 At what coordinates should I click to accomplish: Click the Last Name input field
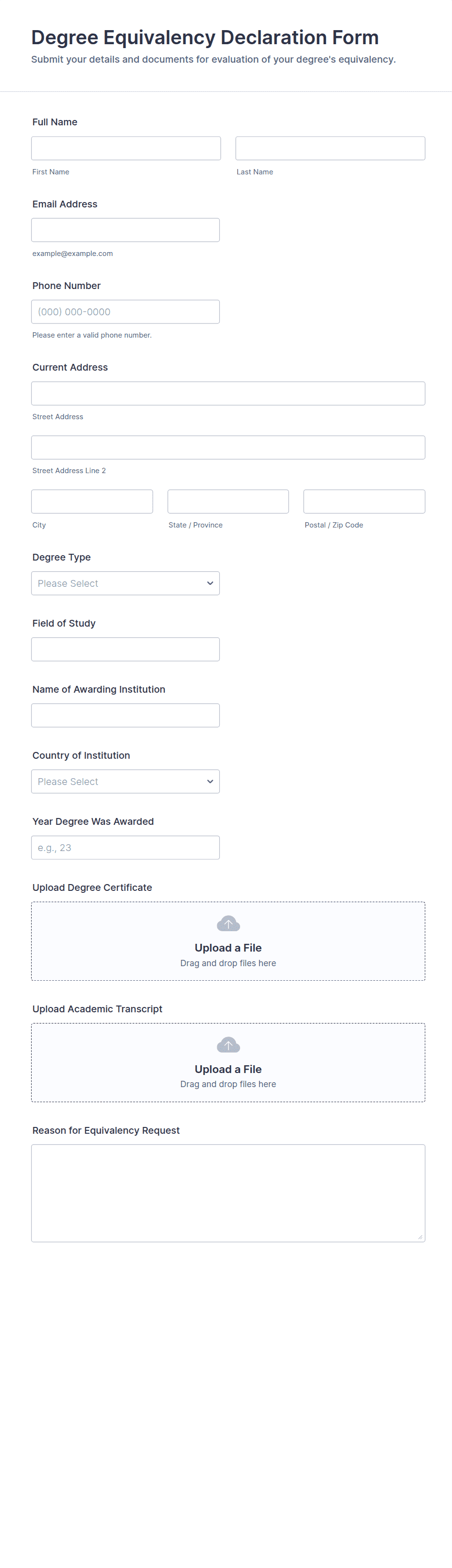(x=330, y=148)
